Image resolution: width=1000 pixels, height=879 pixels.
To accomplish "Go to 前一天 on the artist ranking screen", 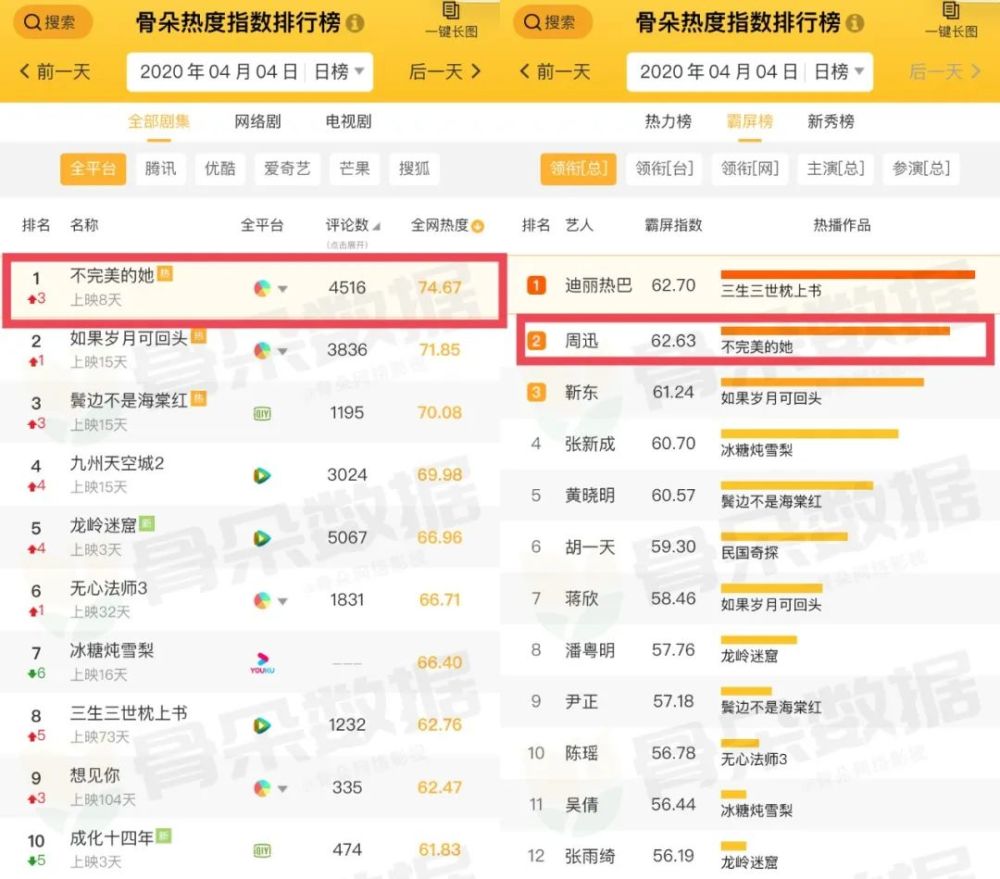I will (555, 71).
